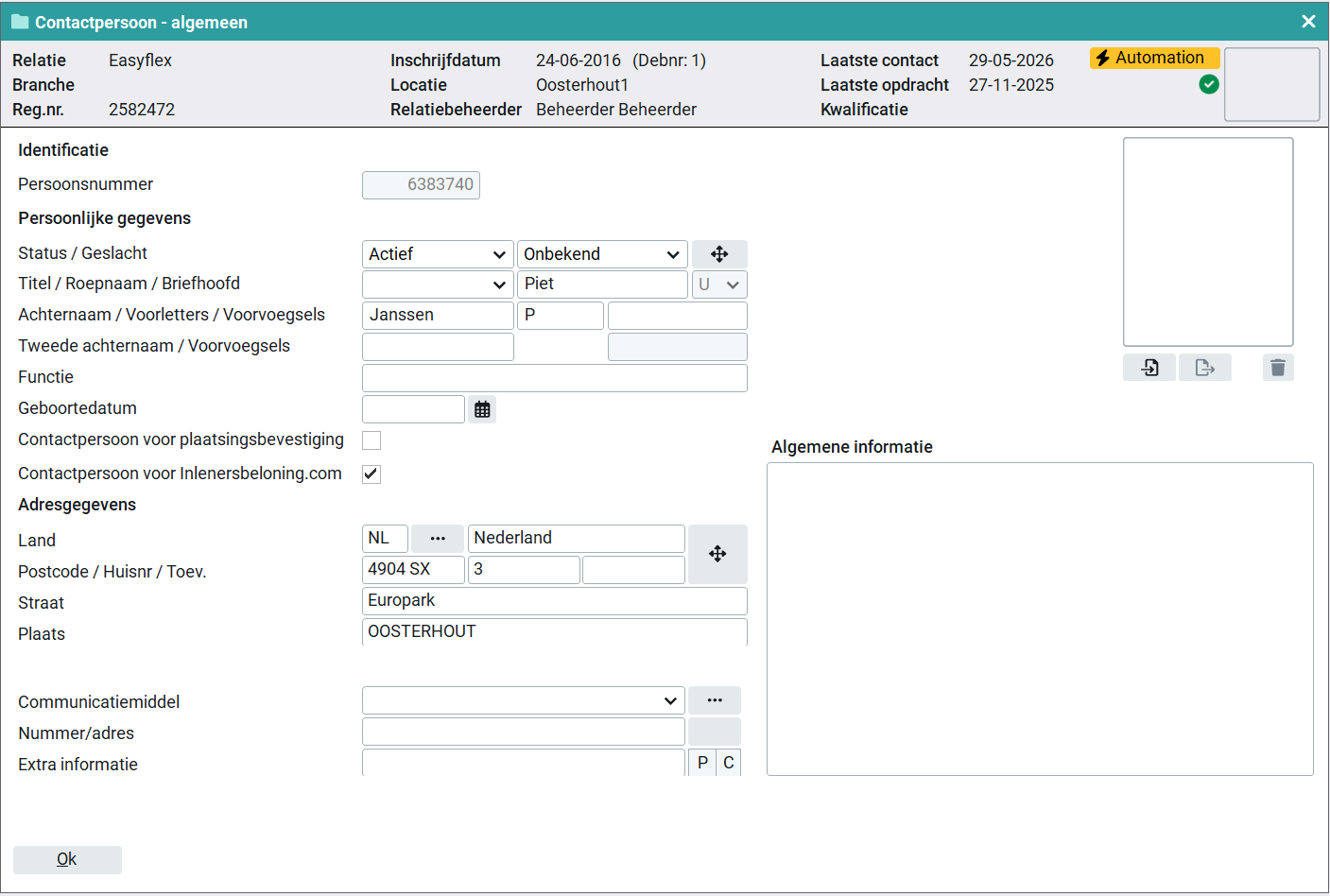
Task: Click the blank button beside Nummer/adres
Action: click(x=715, y=732)
